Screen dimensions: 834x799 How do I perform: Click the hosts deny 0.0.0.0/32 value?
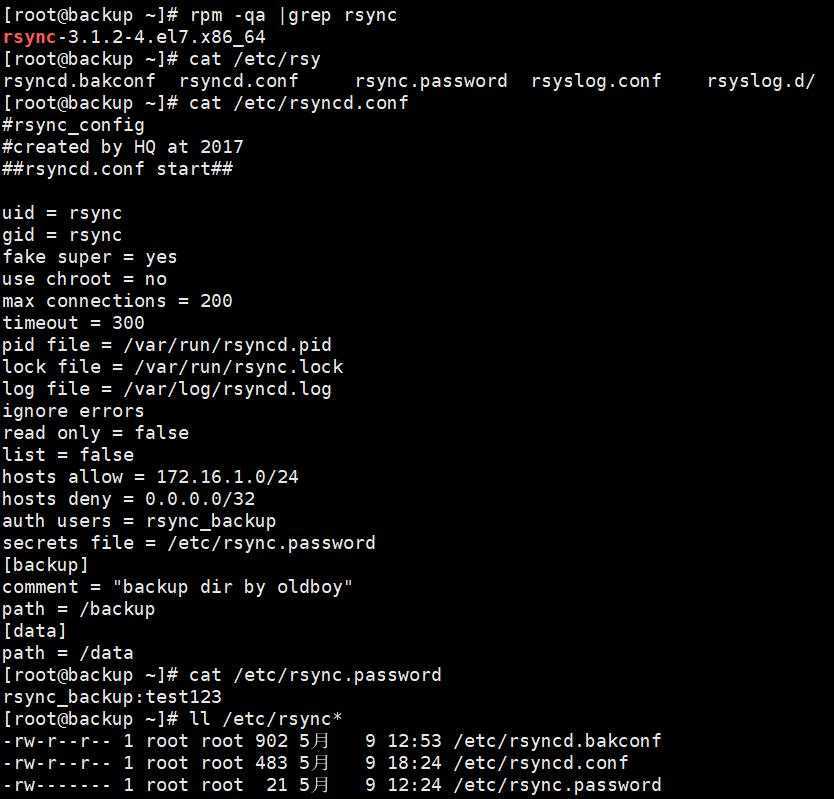200,499
